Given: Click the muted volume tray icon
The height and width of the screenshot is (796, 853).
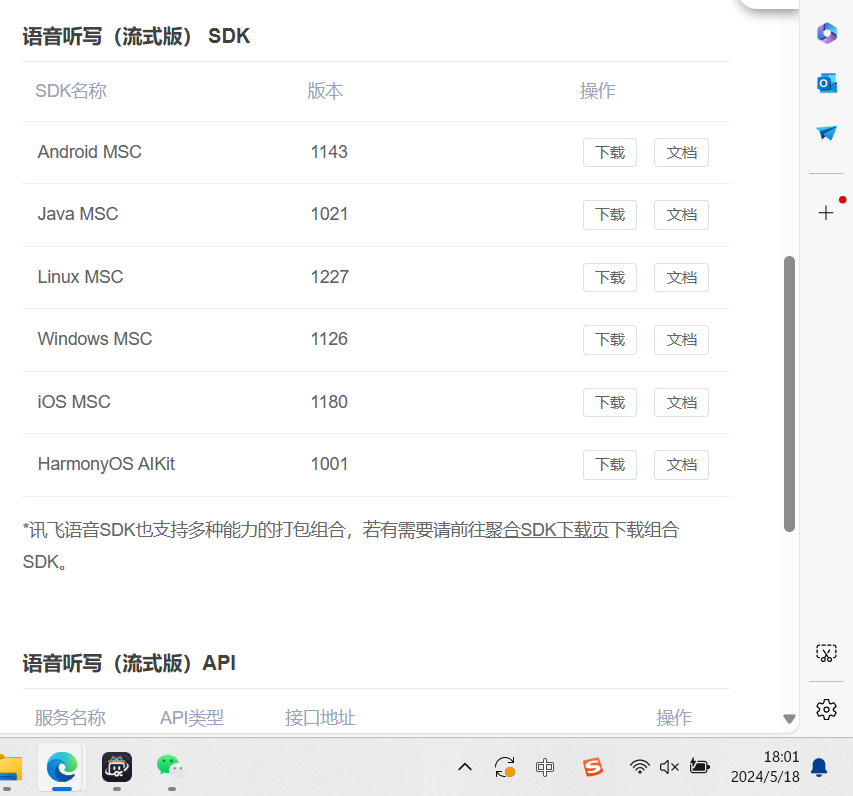Looking at the screenshot, I should [x=669, y=767].
